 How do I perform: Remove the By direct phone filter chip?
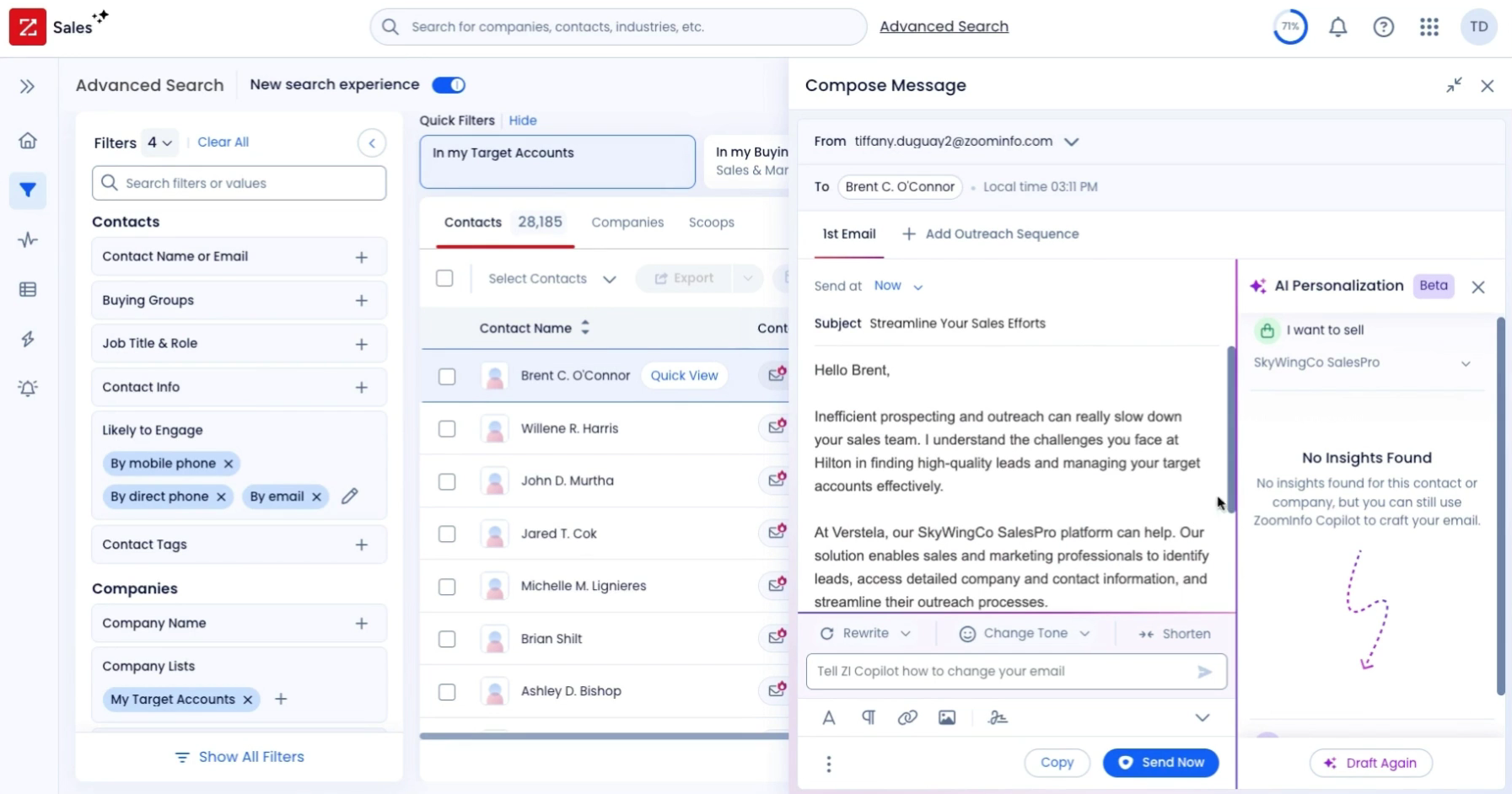(x=221, y=496)
